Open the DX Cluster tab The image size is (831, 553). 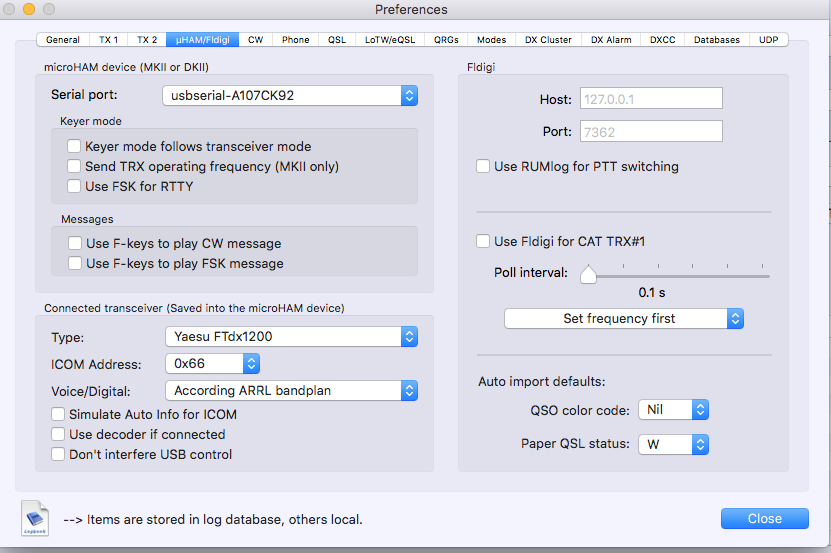(x=549, y=40)
